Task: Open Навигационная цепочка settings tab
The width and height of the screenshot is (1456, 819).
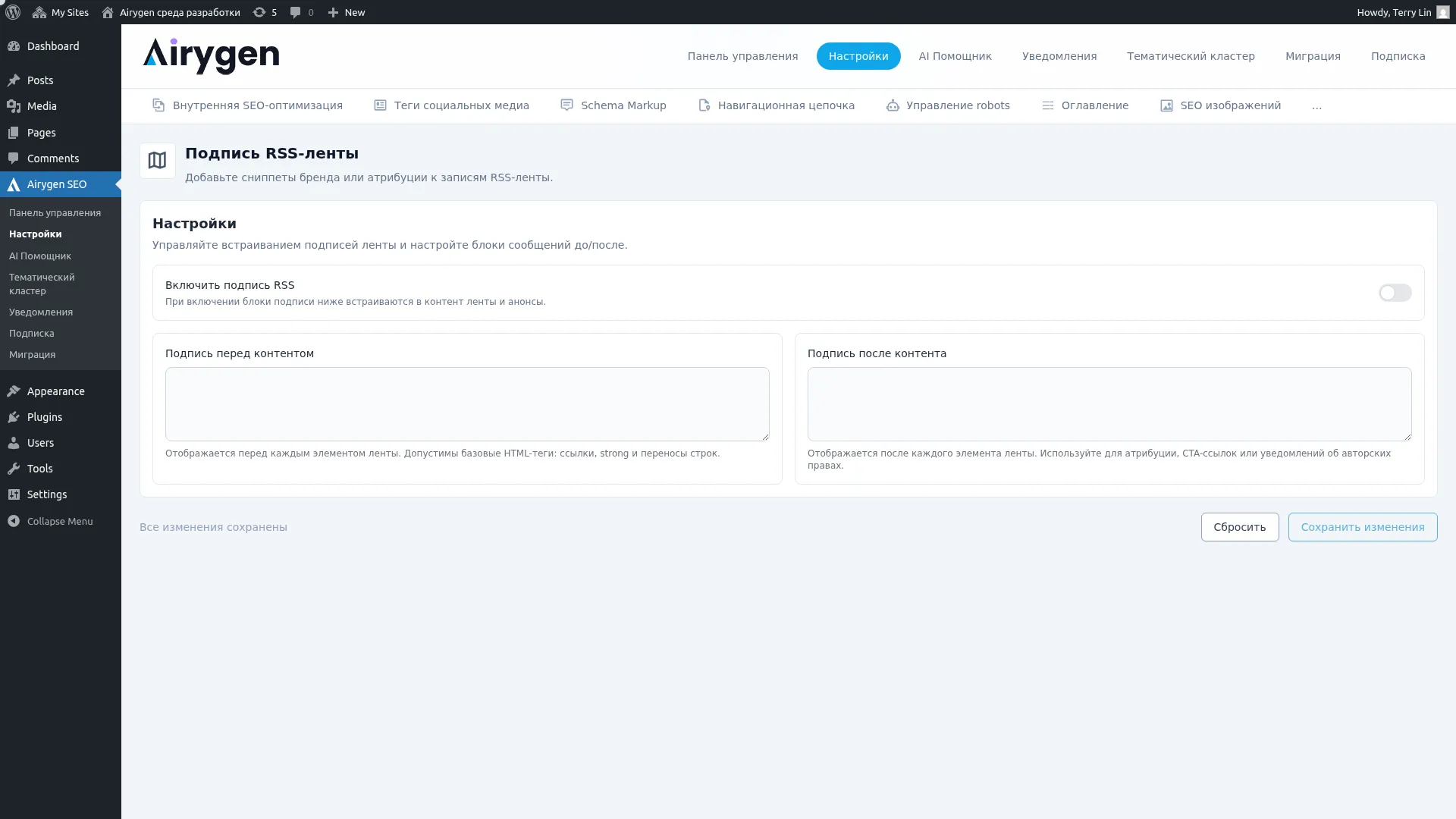Action: coord(777,105)
